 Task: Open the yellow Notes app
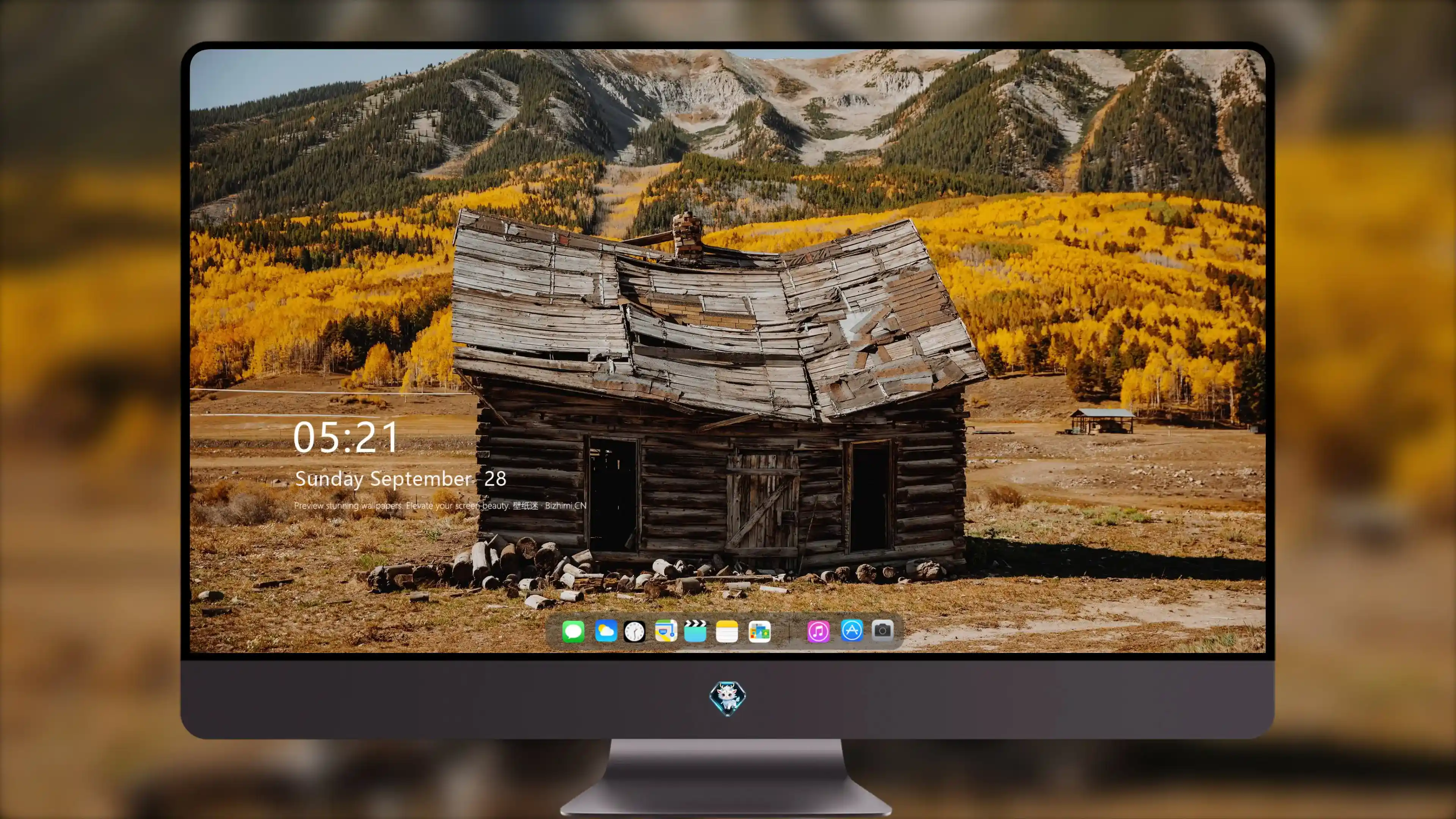coord(727,631)
